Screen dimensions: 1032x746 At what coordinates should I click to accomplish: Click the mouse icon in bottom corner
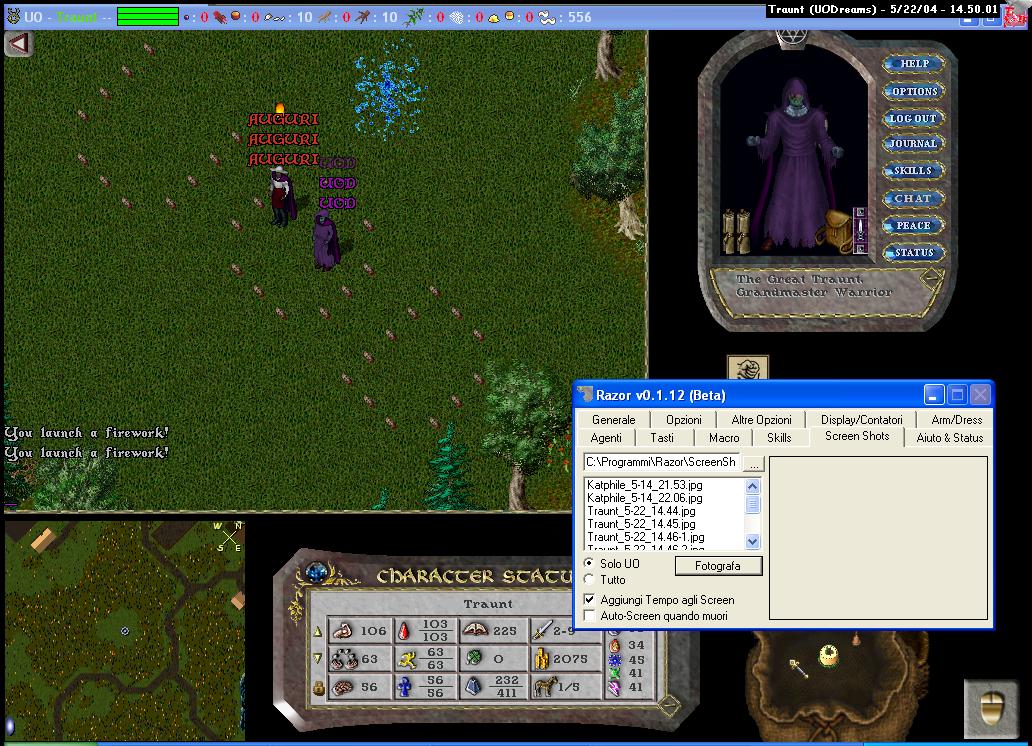click(991, 708)
